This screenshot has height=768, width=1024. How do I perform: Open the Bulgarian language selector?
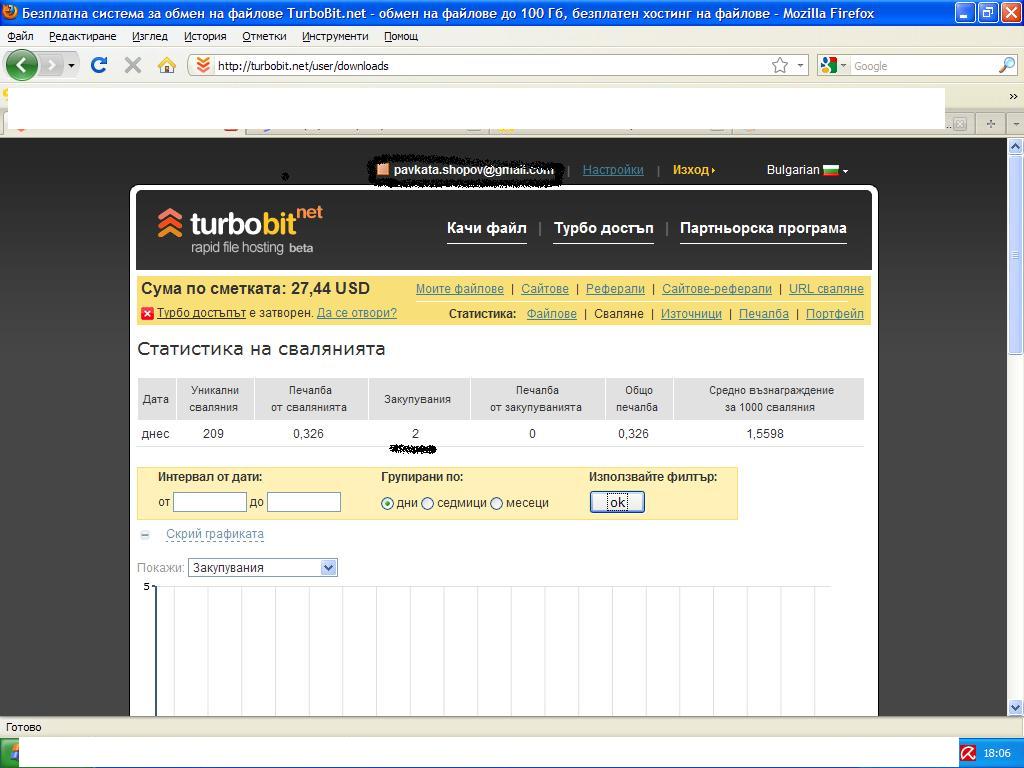coord(807,170)
